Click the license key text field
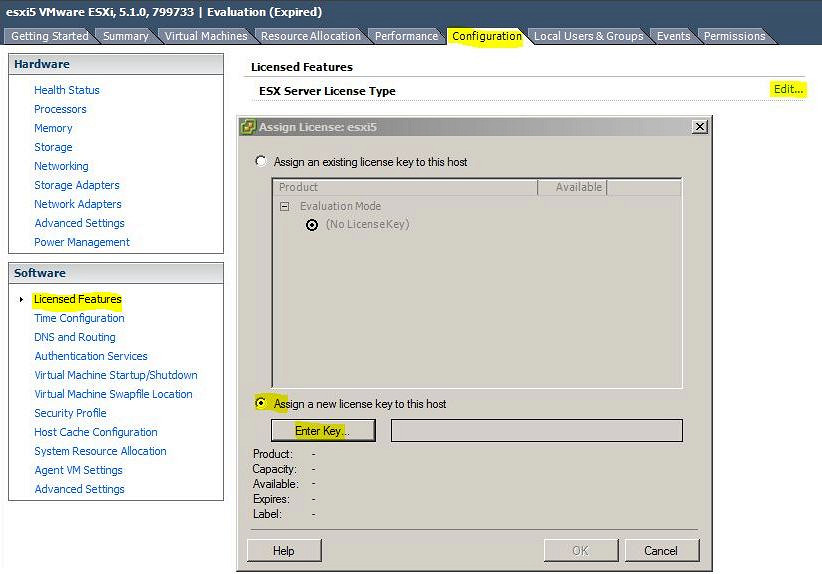The image size is (822, 574). [537, 430]
